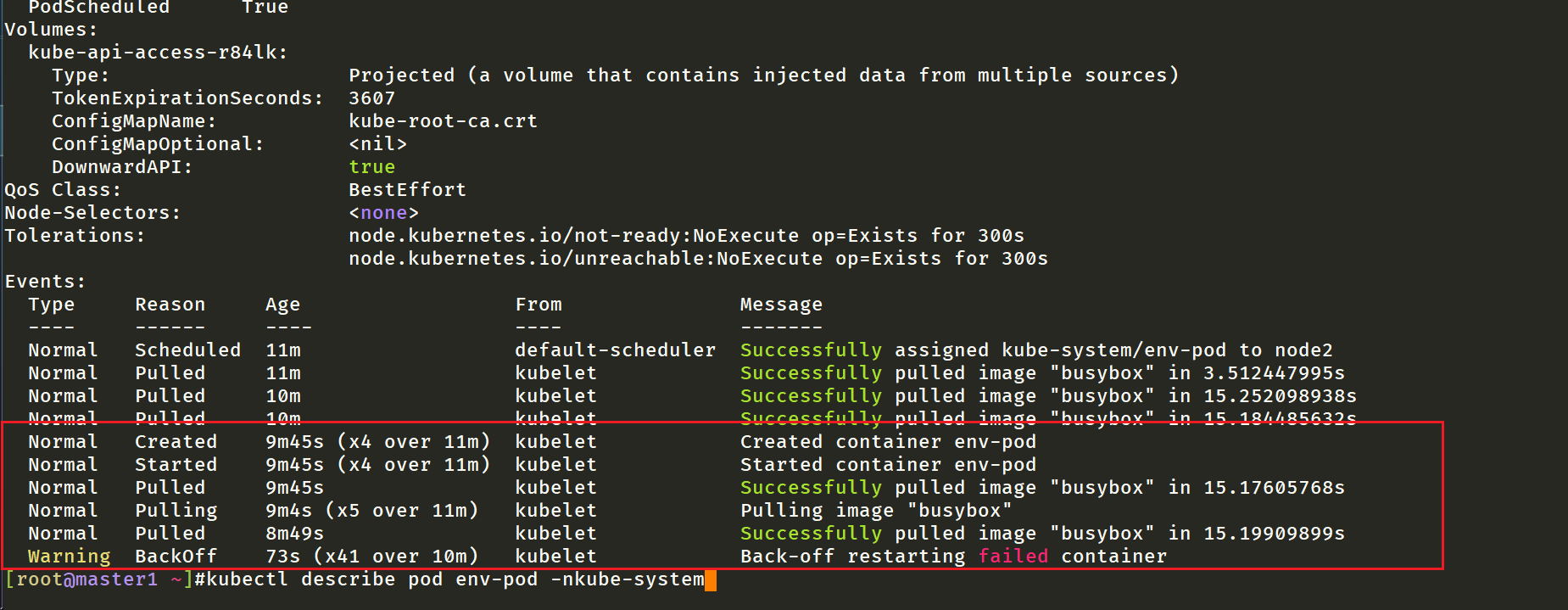Viewport: 1568px width, 610px height.
Task: Click 'Created container env-pod' message
Action: click(x=889, y=442)
